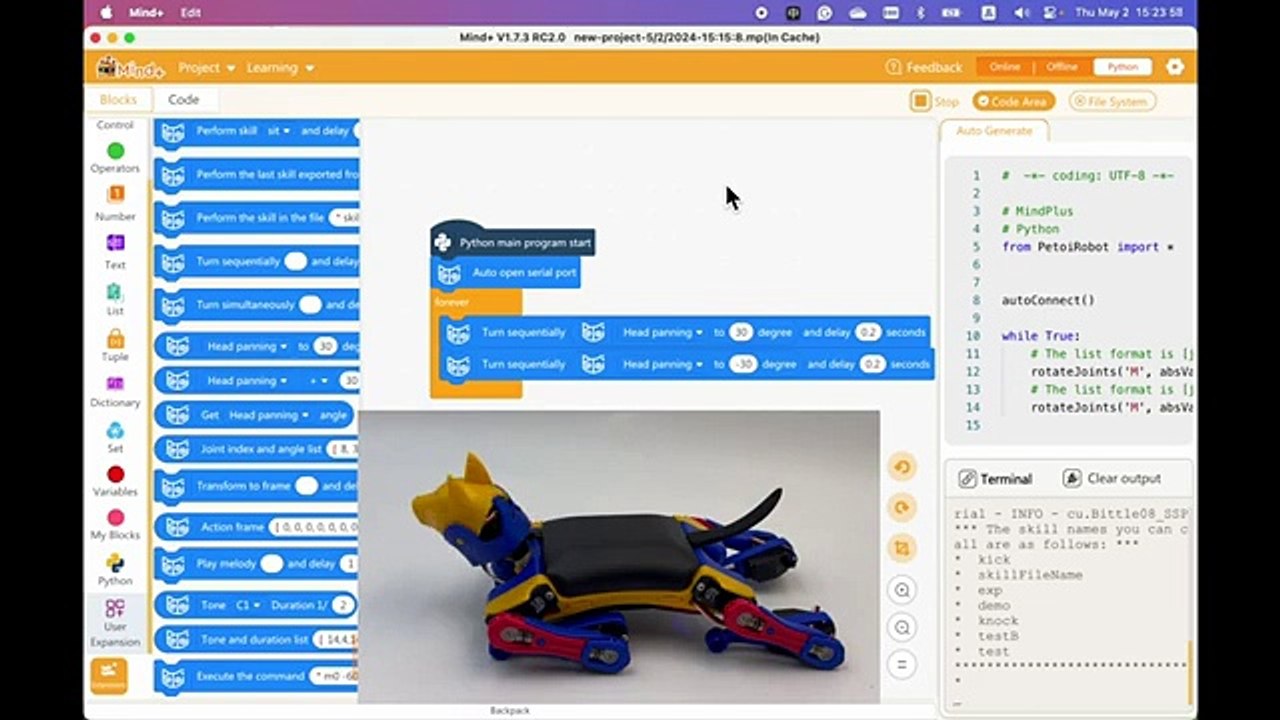Select the User Expansion category icon
The image size is (1280, 720).
pyautogui.click(x=115, y=609)
